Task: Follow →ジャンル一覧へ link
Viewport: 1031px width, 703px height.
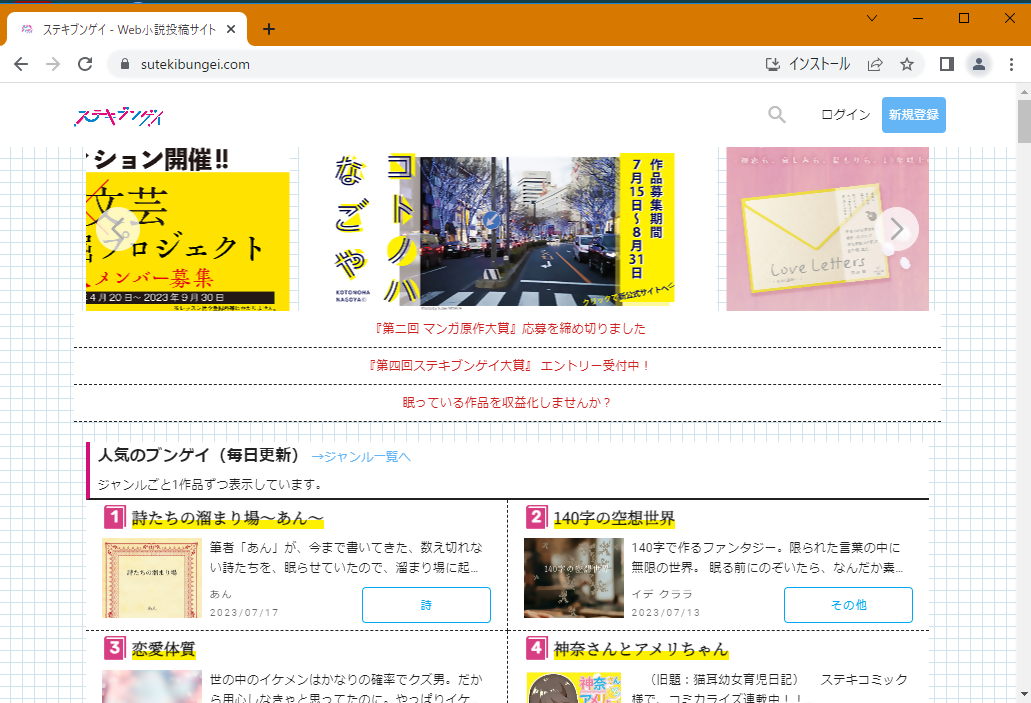Action: click(x=360, y=456)
